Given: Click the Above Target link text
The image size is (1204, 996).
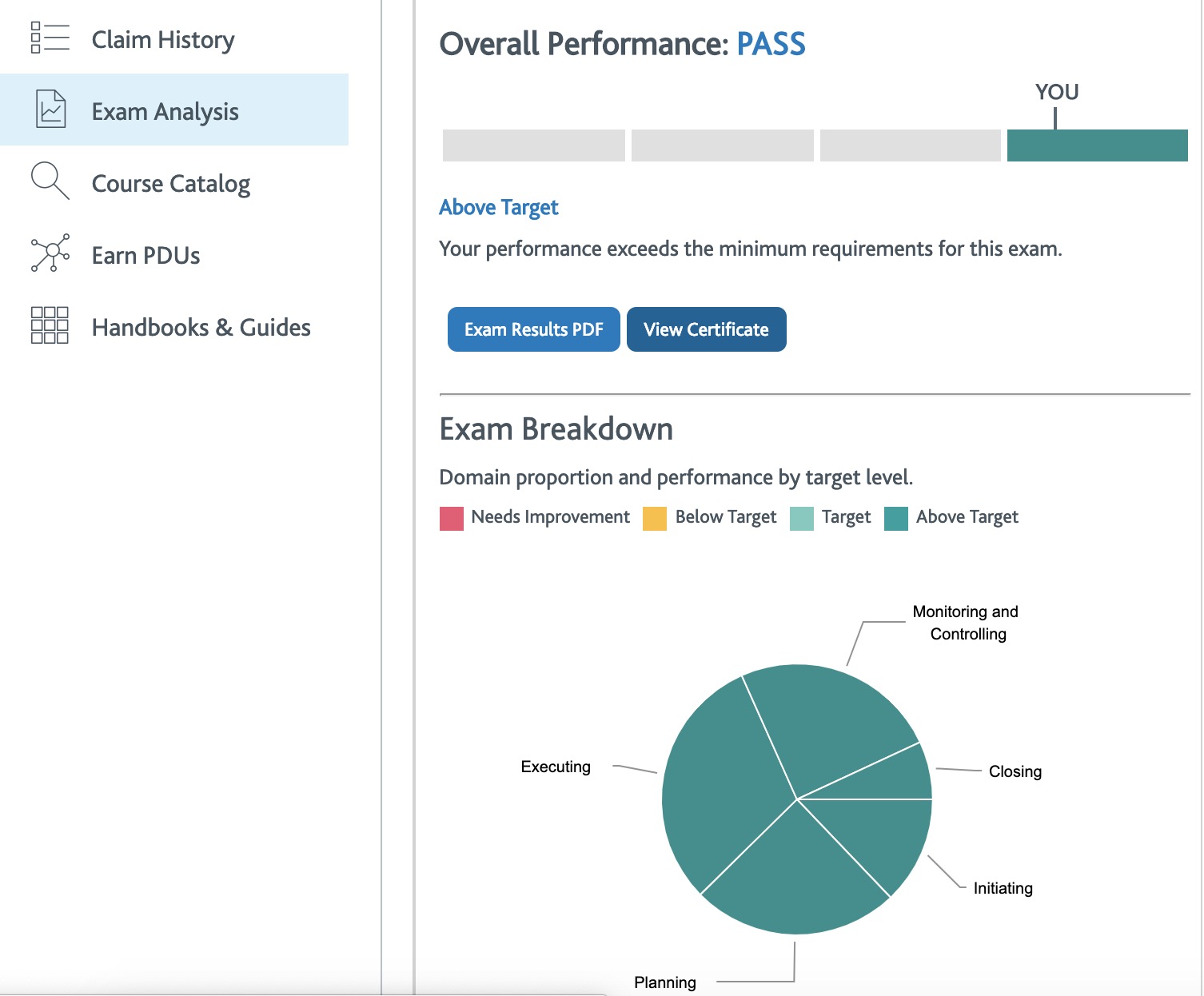Looking at the screenshot, I should pyautogui.click(x=499, y=208).
